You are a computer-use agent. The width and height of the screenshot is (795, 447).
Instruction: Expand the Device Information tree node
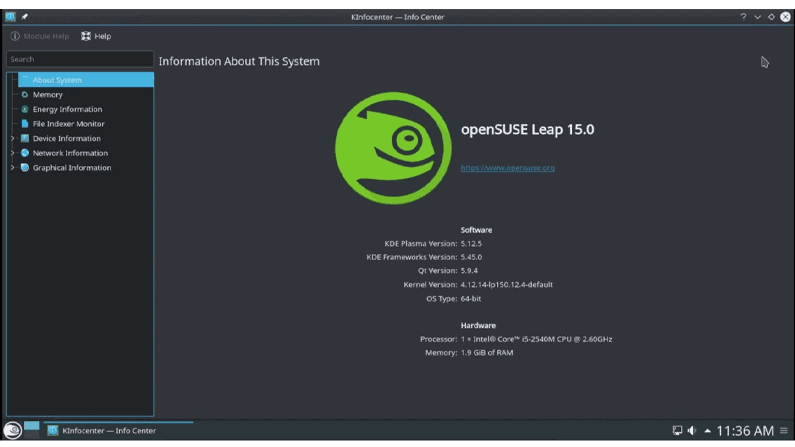click(x=13, y=138)
